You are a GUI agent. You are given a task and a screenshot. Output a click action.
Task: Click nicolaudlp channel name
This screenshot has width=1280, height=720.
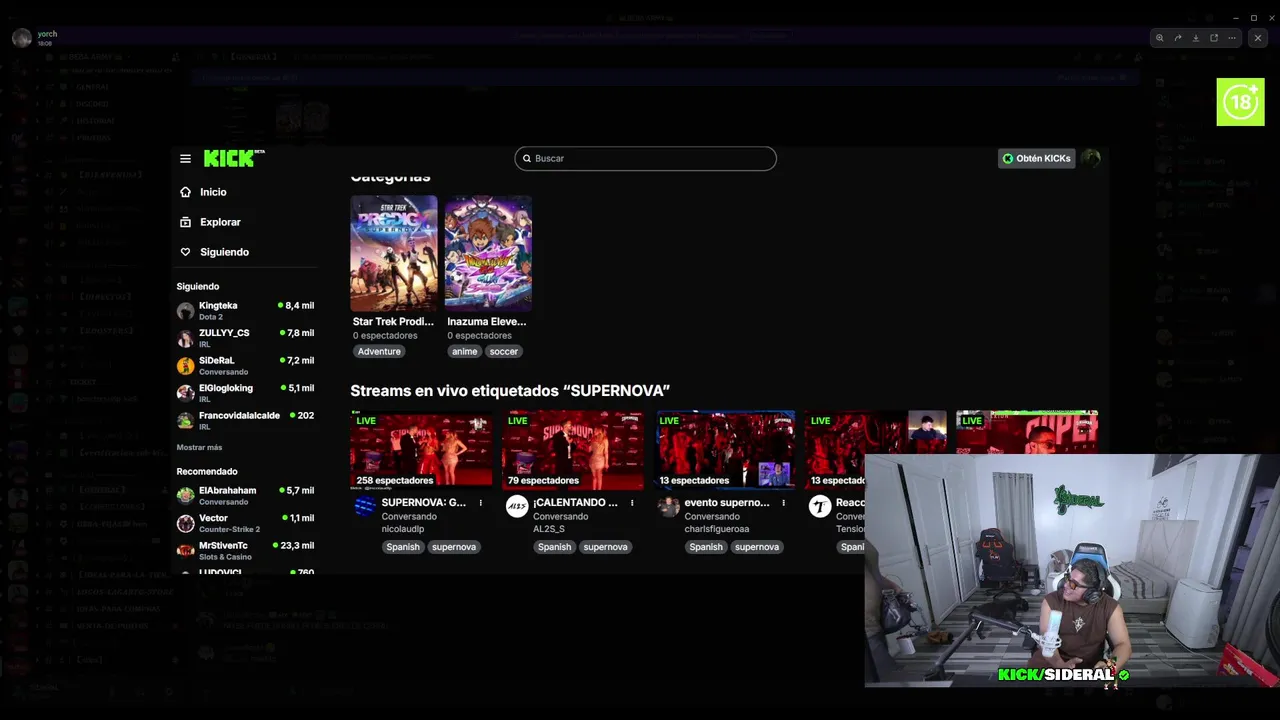point(403,529)
